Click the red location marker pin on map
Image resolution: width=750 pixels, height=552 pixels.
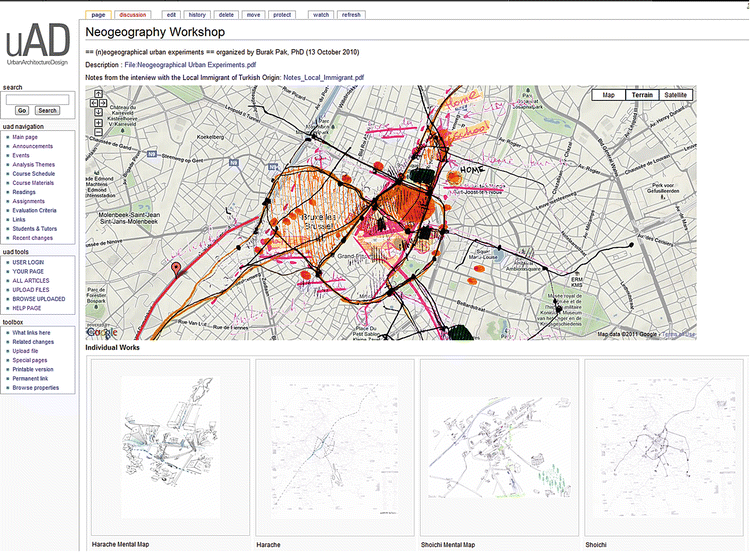pos(176,269)
